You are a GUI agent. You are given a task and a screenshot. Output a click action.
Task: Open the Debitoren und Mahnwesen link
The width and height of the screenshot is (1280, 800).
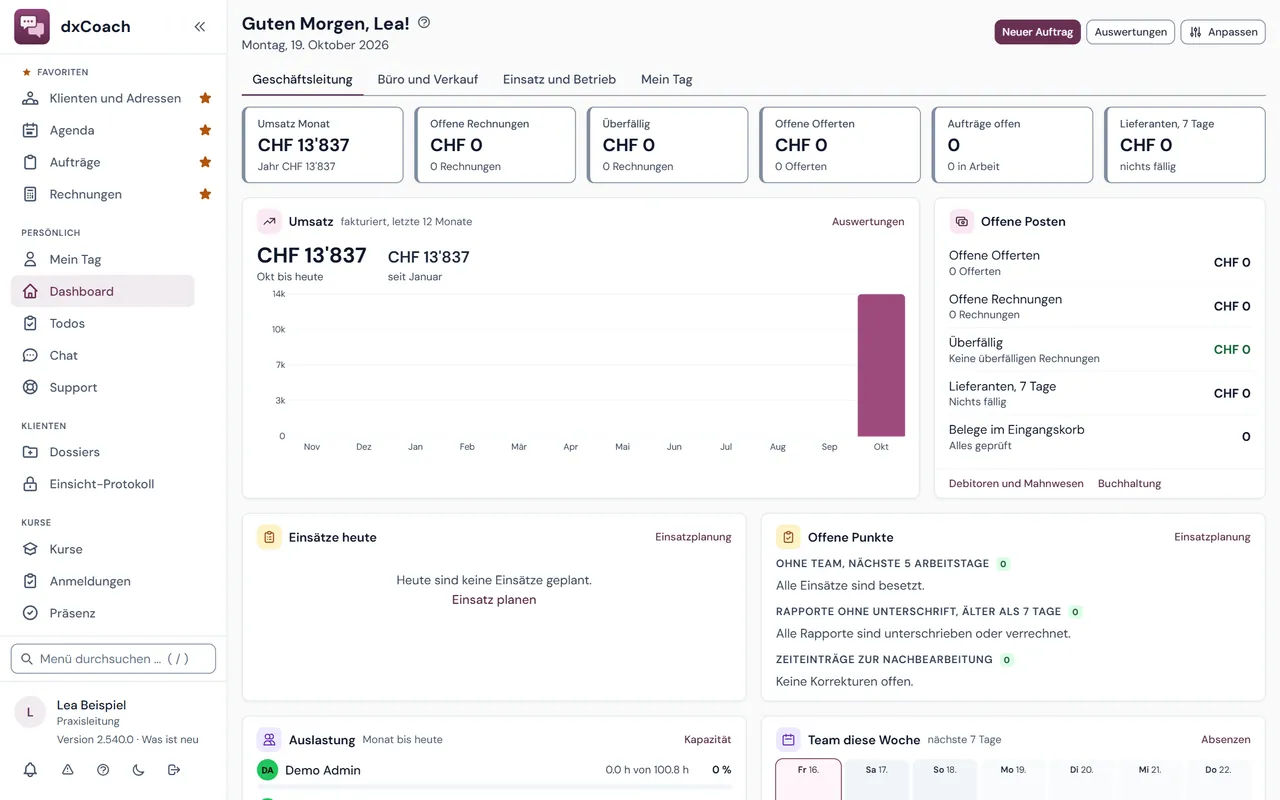1016,483
